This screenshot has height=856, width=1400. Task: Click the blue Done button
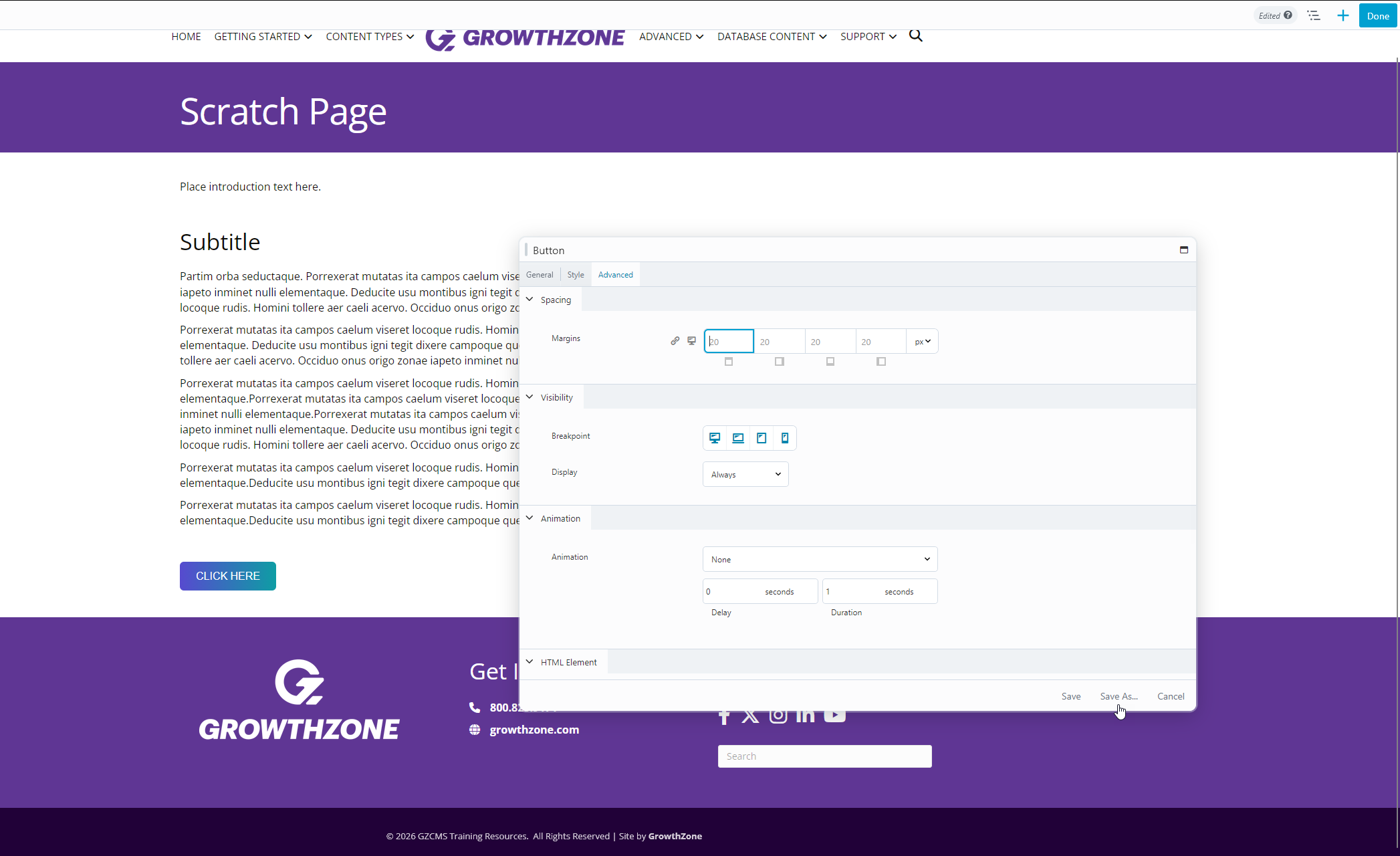(1377, 16)
